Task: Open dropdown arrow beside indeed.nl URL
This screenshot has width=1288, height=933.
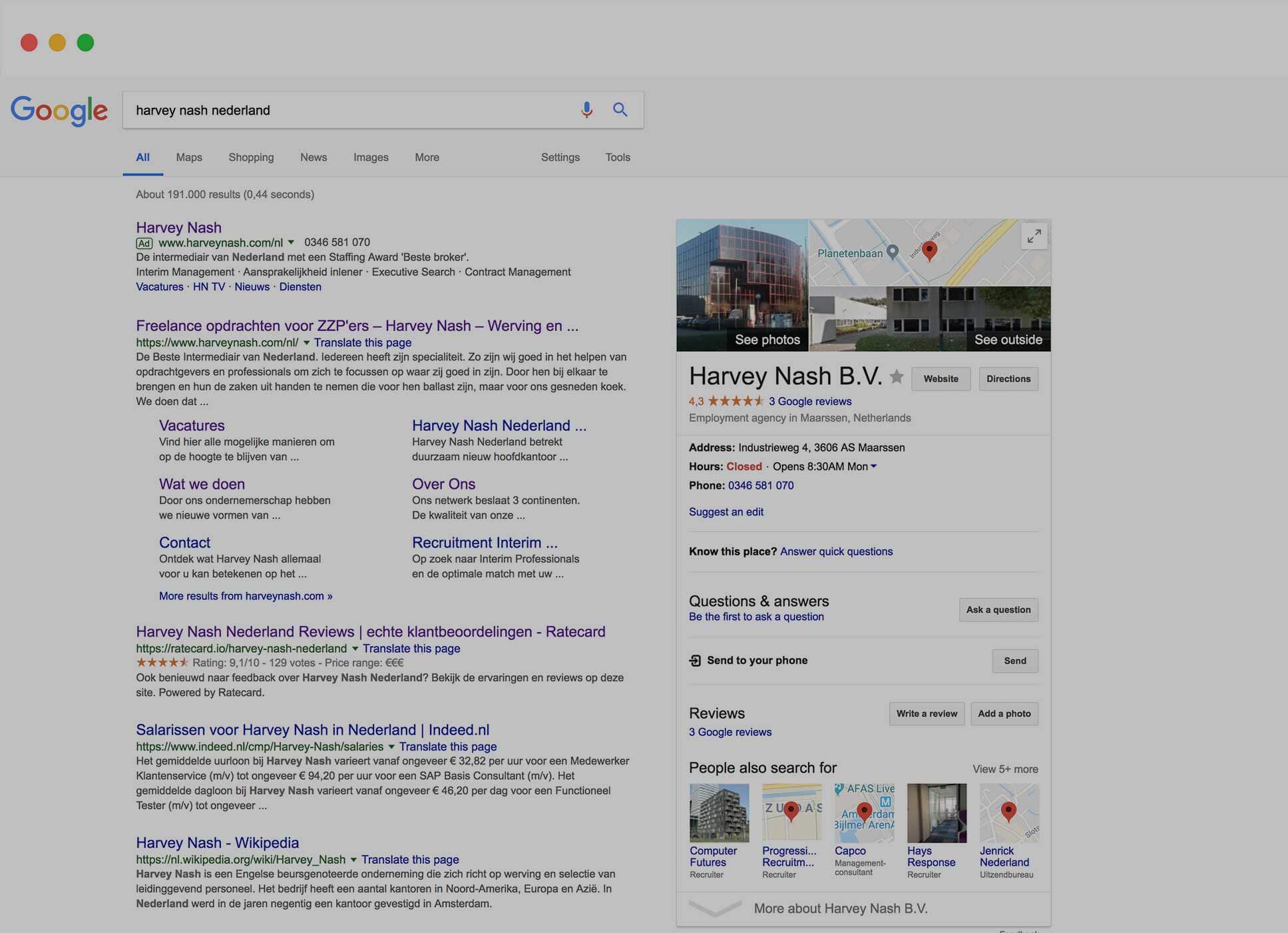Action: click(391, 747)
